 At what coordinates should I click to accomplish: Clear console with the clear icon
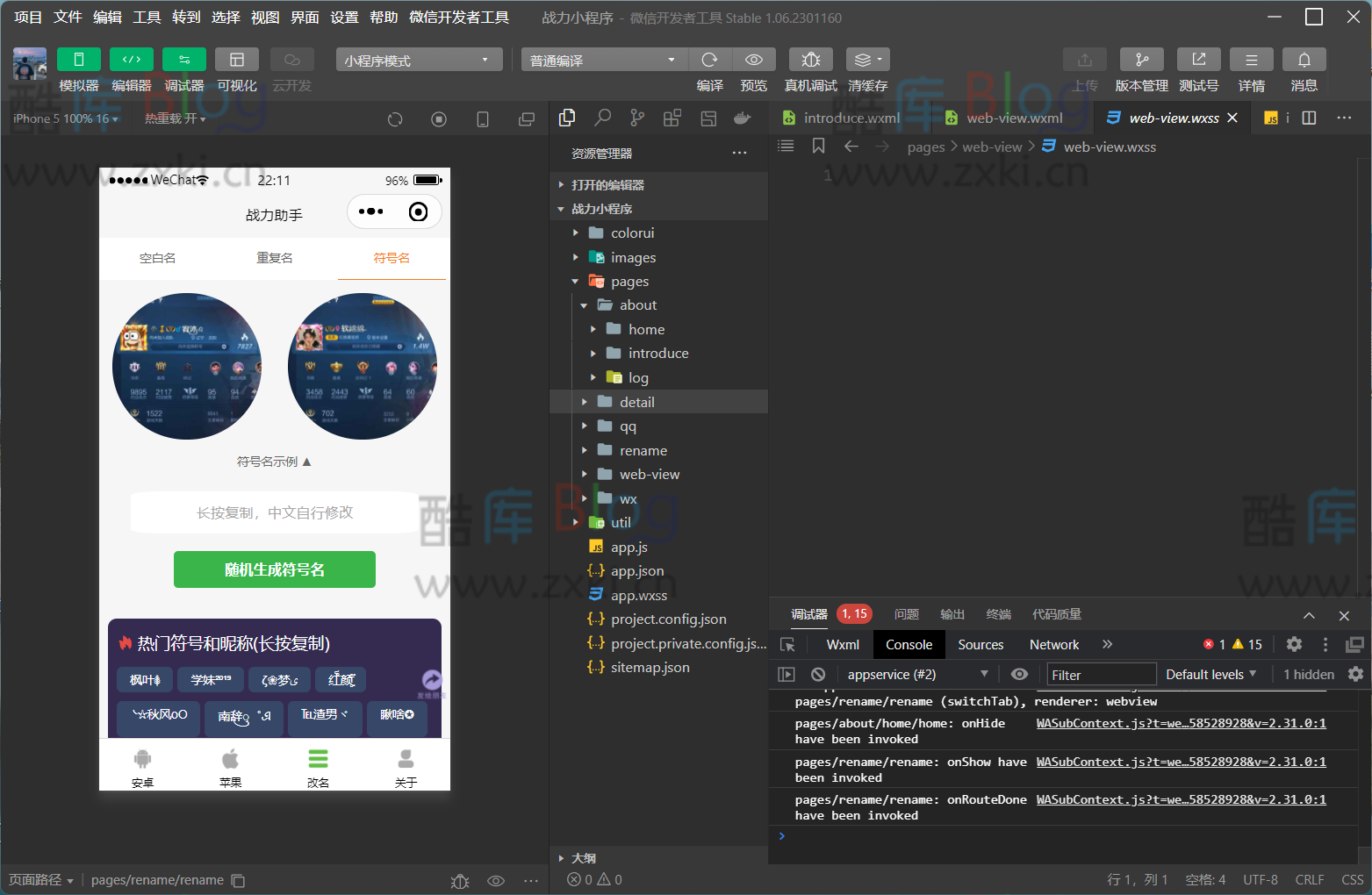pos(818,674)
